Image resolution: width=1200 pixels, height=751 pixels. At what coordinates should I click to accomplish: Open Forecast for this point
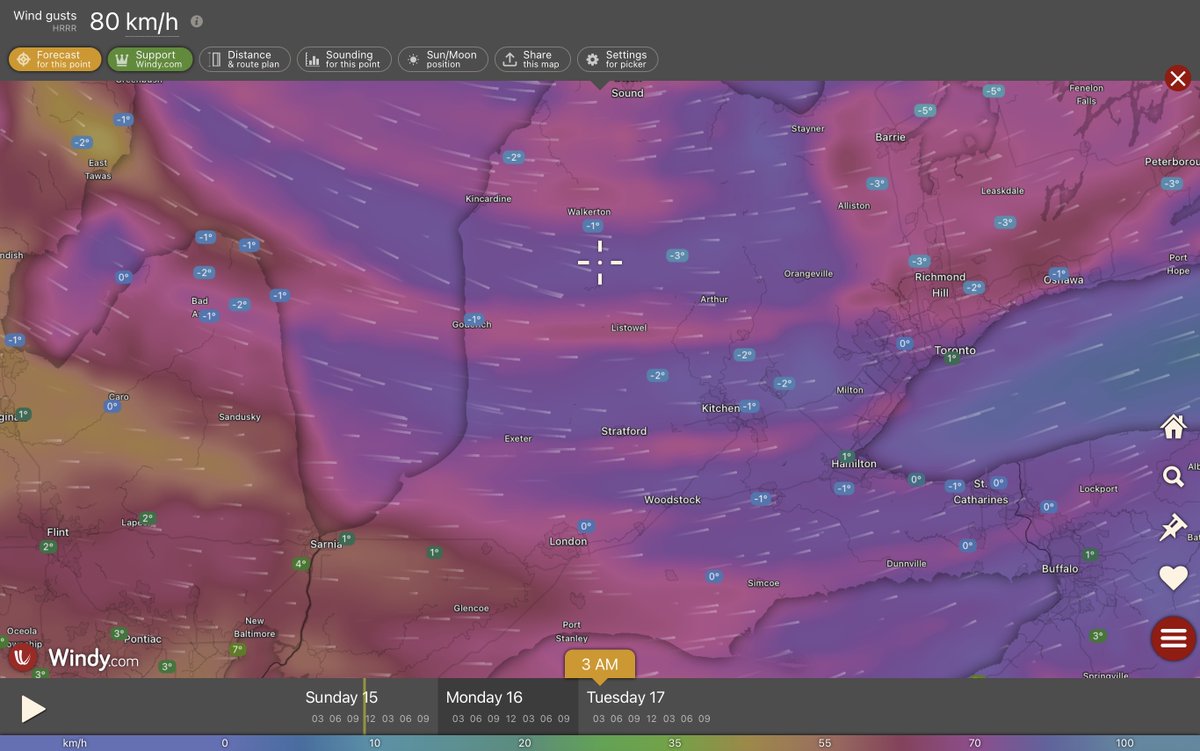(55, 58)
